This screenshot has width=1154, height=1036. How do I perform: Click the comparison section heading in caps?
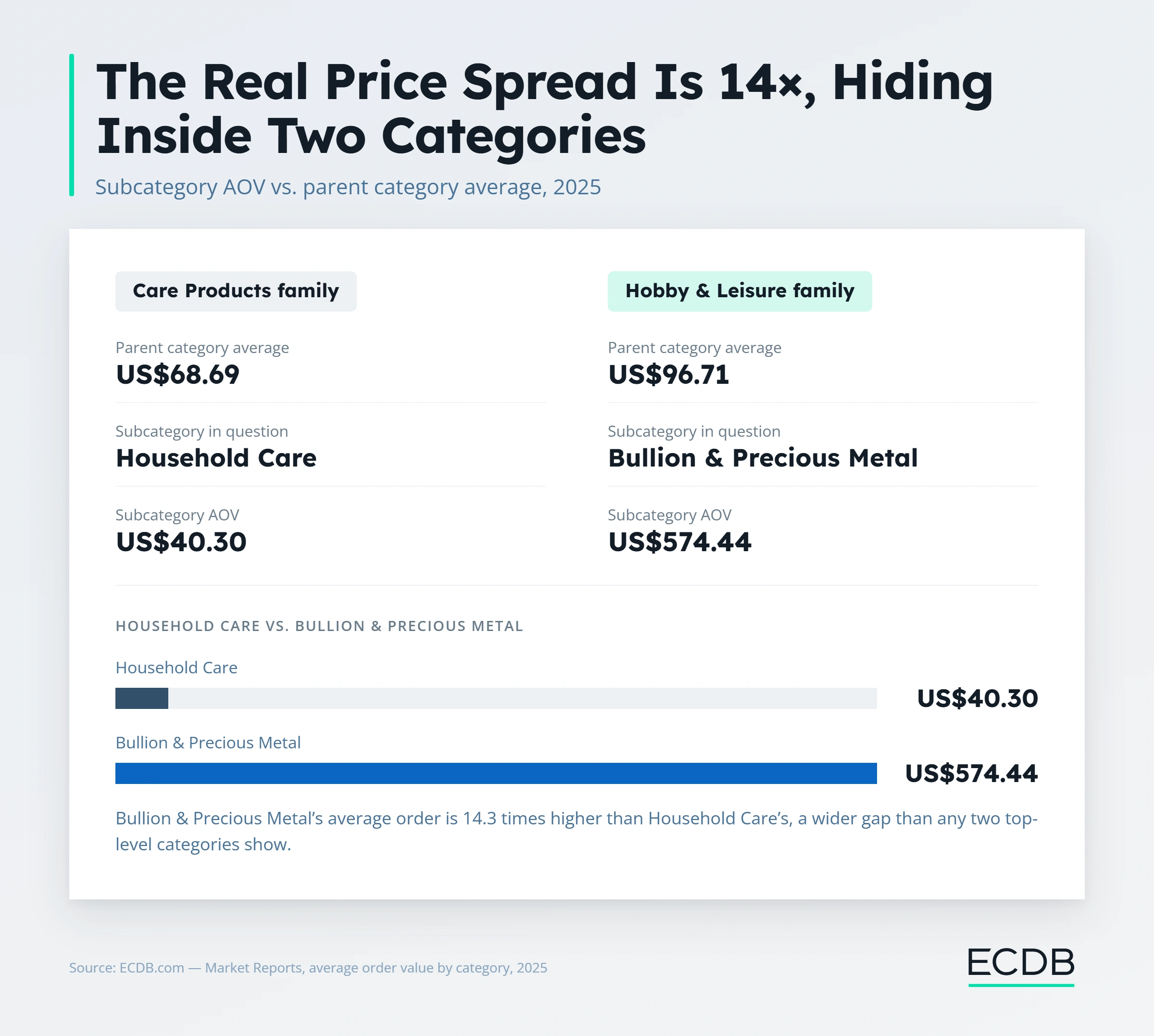319,626
